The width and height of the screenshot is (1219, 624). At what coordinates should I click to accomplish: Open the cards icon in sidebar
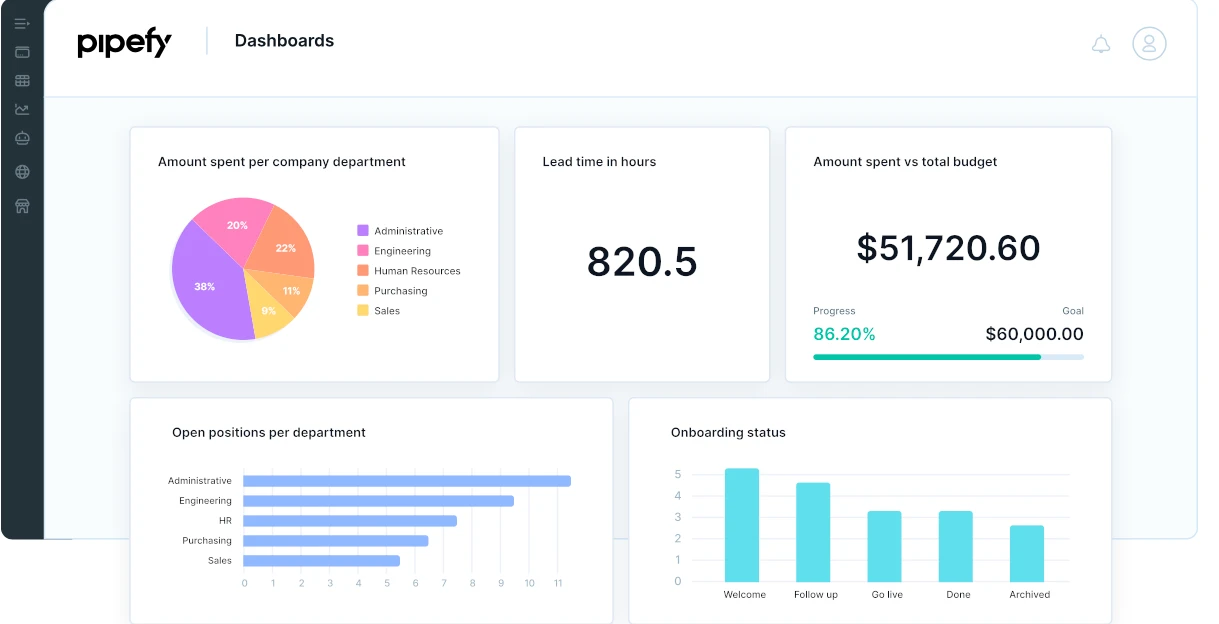tap(22, 52)
